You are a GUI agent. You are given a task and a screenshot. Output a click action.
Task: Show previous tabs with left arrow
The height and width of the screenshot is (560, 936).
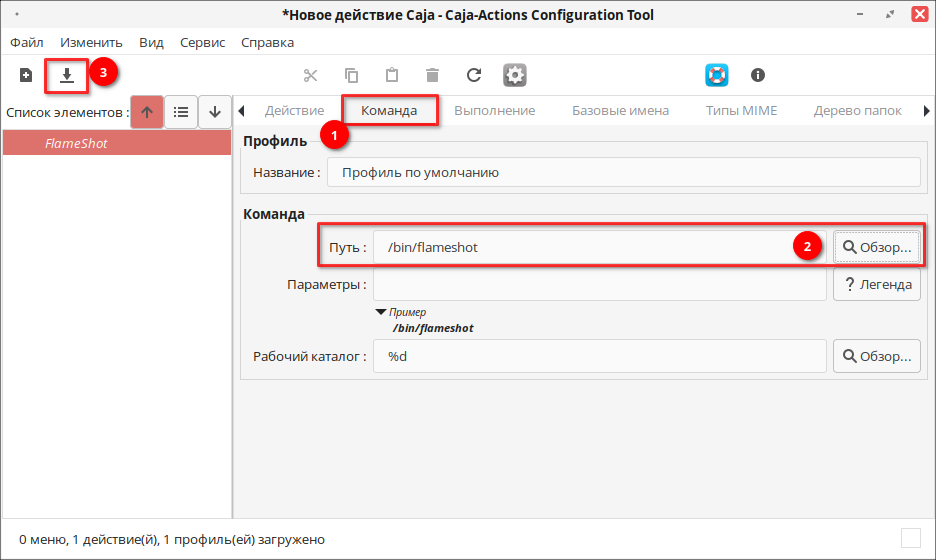pyautogui.click(x=241, y=110)
